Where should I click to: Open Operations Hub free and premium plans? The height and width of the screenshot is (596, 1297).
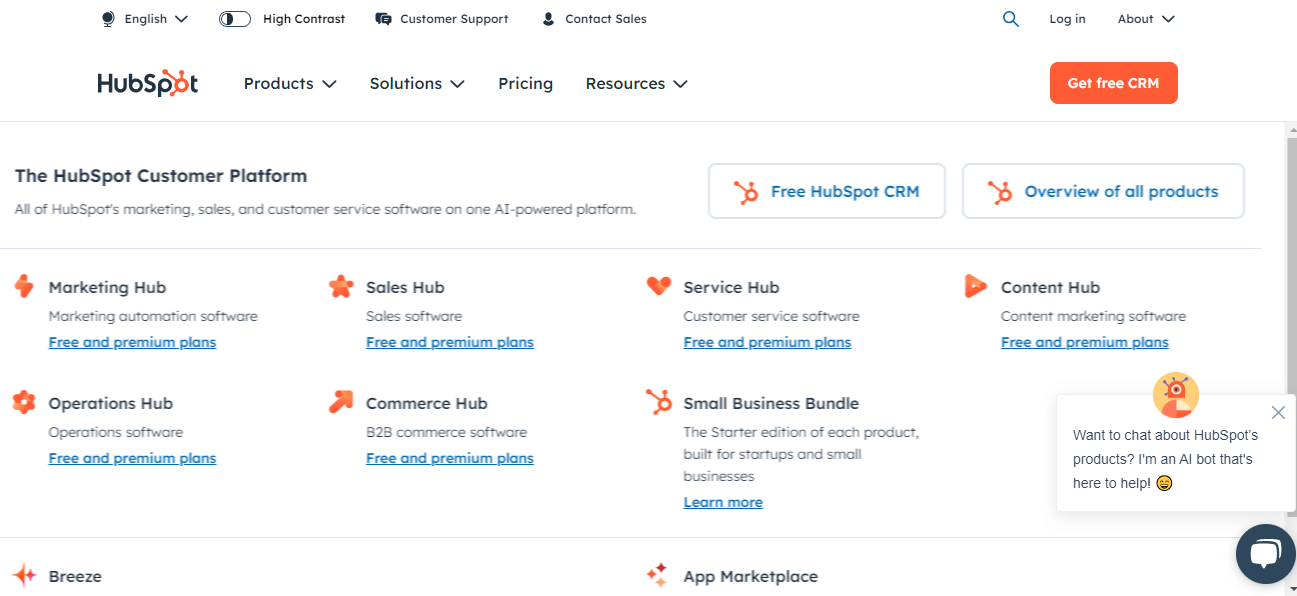pyautogui.click(x=132, y=458)
